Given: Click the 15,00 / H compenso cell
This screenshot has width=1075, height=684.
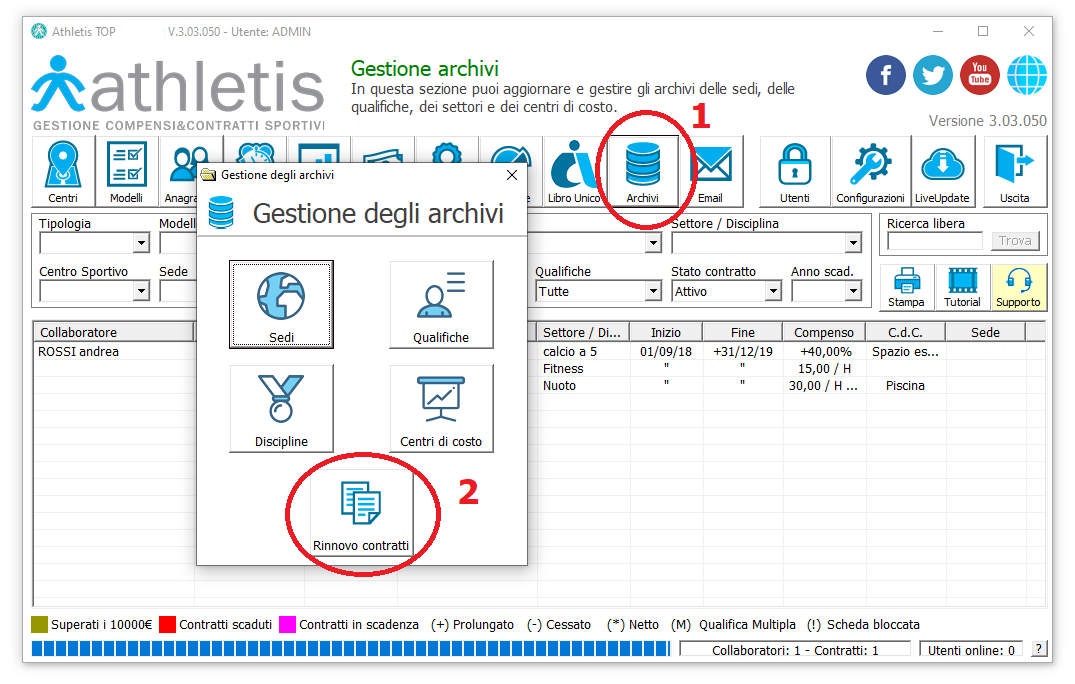Looking at the screenshot, I should (824, 369).
